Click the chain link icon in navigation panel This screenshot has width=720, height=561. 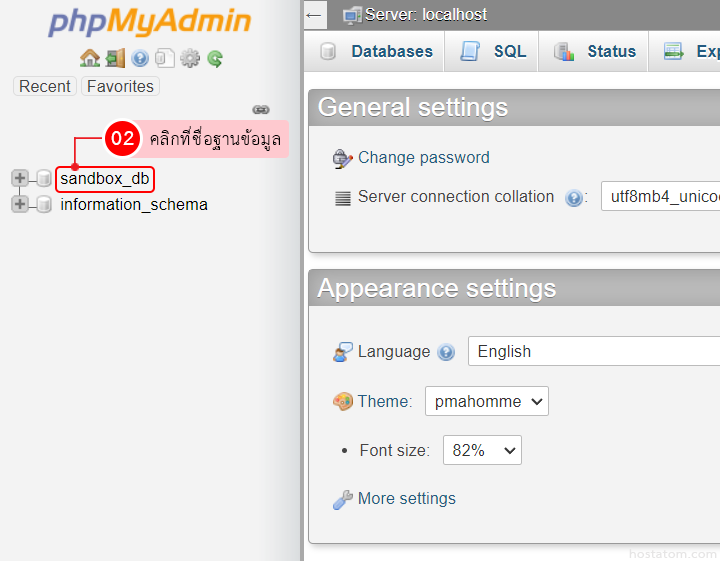[261, 109]
